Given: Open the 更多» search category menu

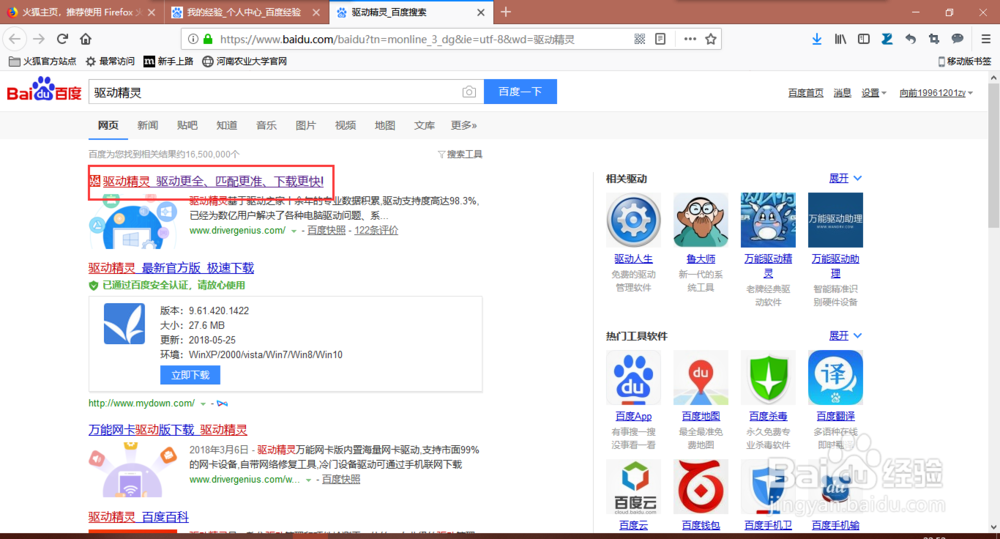Looking at the screenshot, I should click(464, 126).
